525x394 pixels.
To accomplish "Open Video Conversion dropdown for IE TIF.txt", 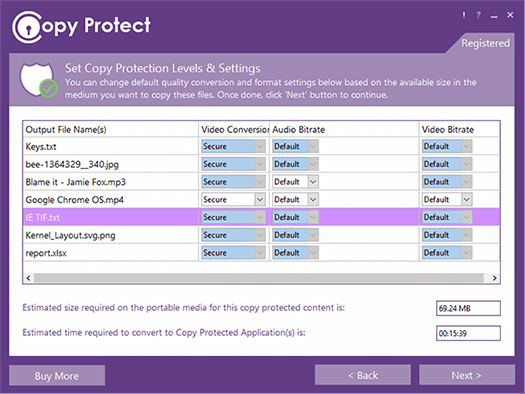I will pyautogui.click(x=233, y=217).
